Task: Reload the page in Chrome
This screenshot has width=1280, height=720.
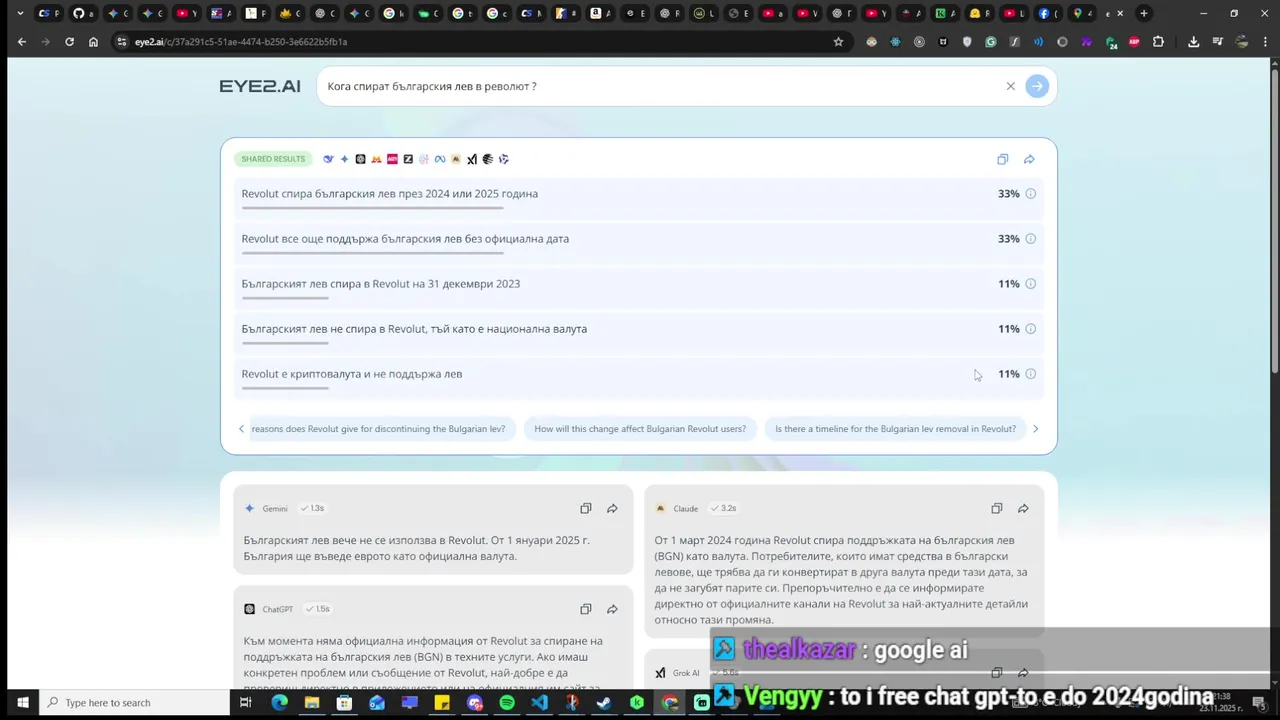Action: pyautogui.click(x=69, y=42)
